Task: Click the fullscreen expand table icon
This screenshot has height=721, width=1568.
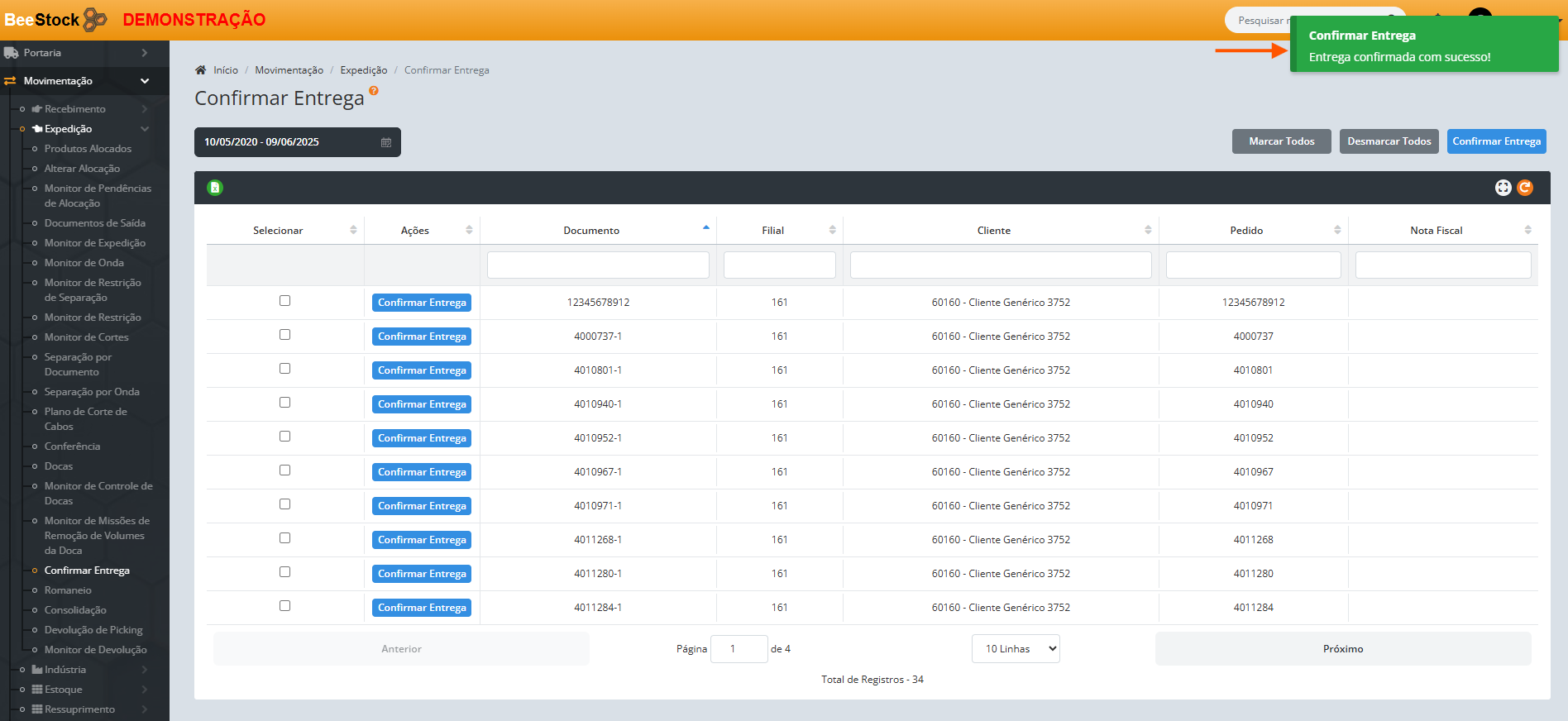Action: click(x=1503, y=188)
